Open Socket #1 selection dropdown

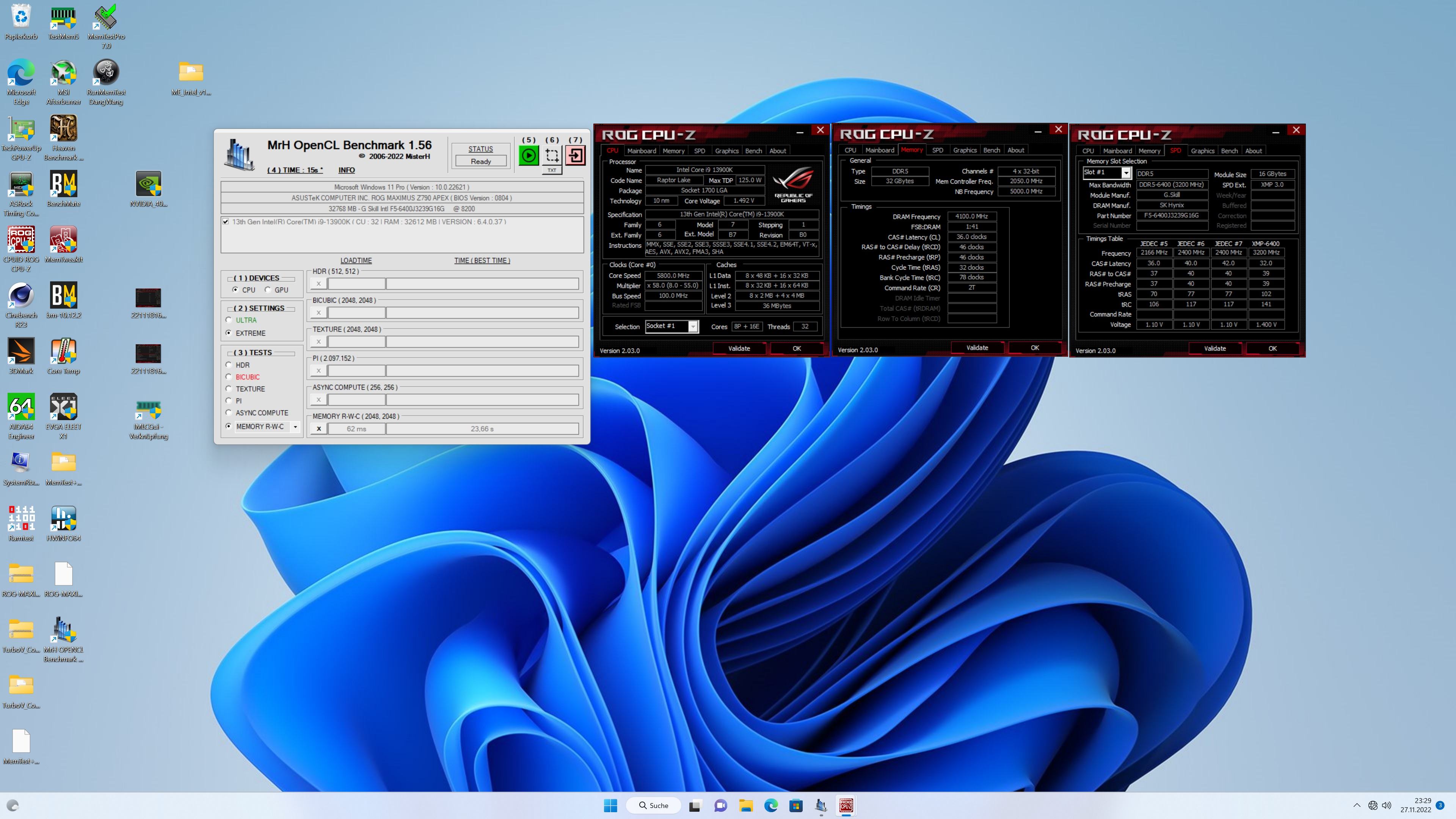[692, 327]
